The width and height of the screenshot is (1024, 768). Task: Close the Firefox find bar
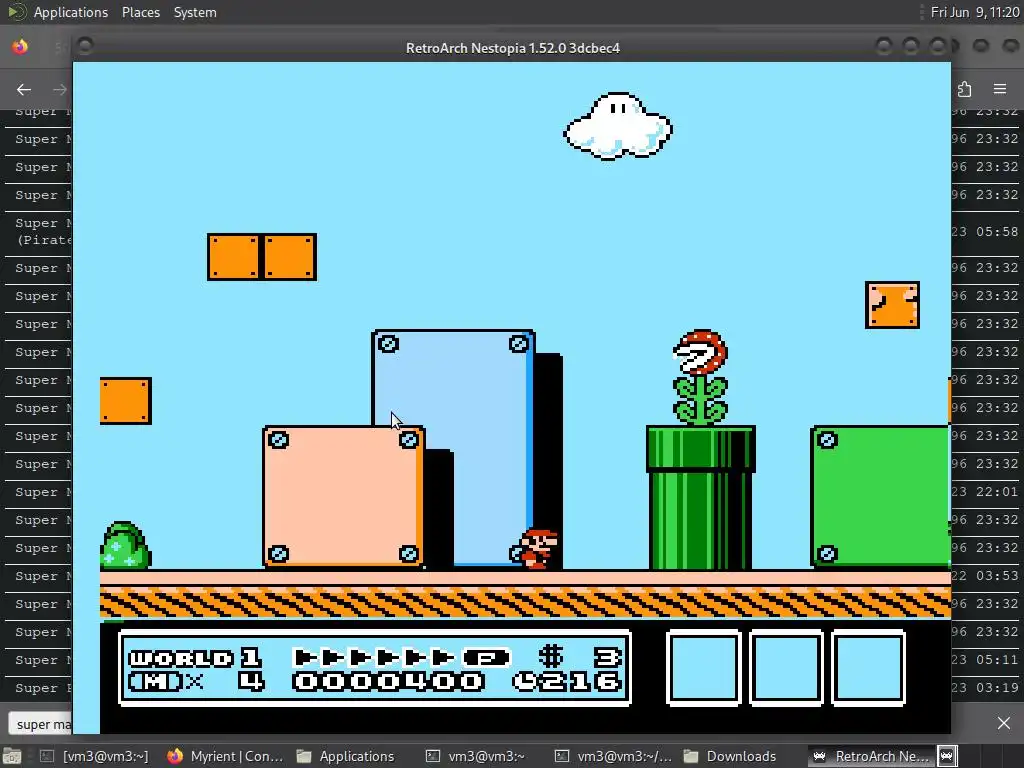click(1004, 723)
